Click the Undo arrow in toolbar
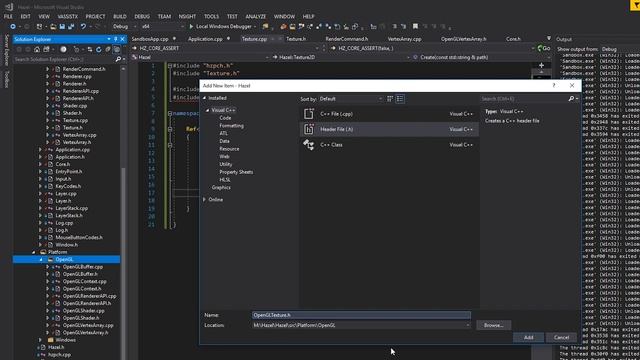Screen dimensions: 640x360 click(x=83, y=27)
